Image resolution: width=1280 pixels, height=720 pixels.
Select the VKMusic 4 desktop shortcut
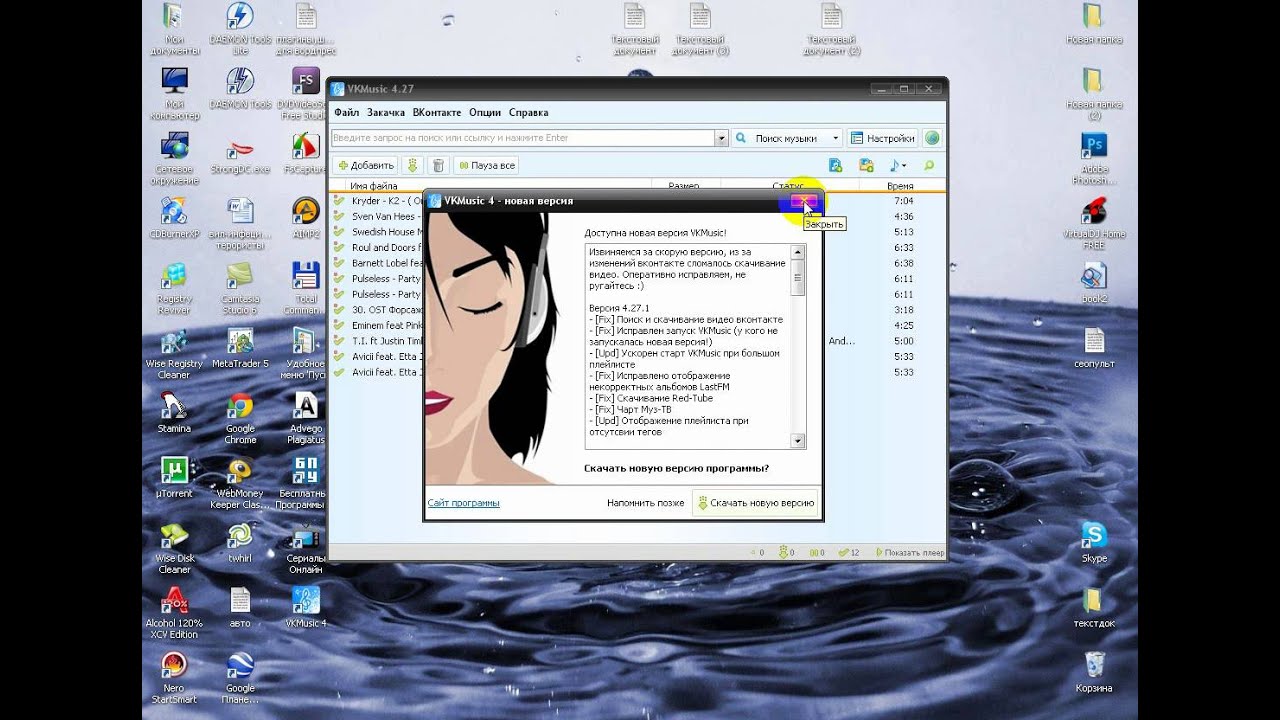(306, 607)
